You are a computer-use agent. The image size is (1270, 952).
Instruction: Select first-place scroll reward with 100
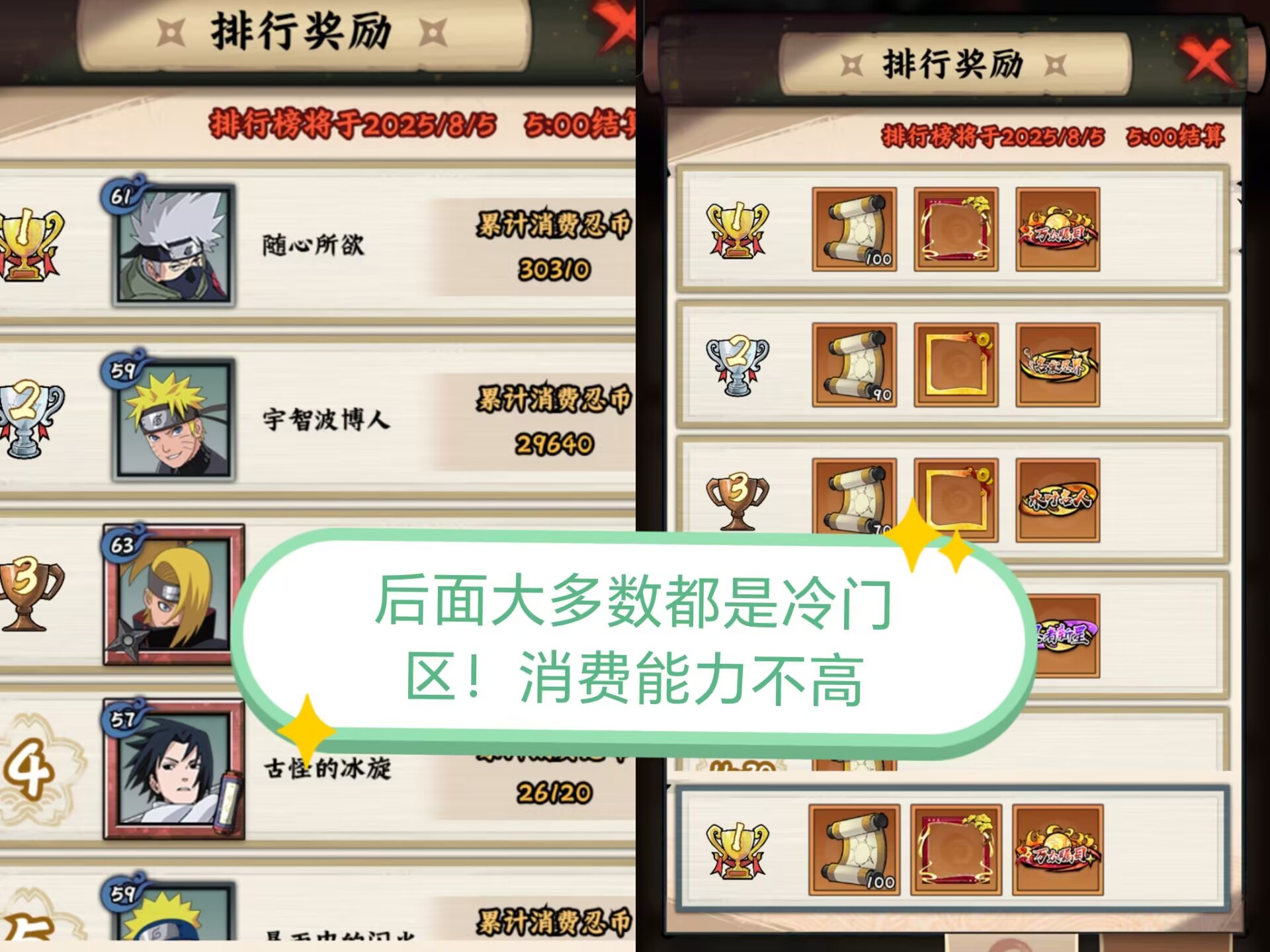coord(855,229)
